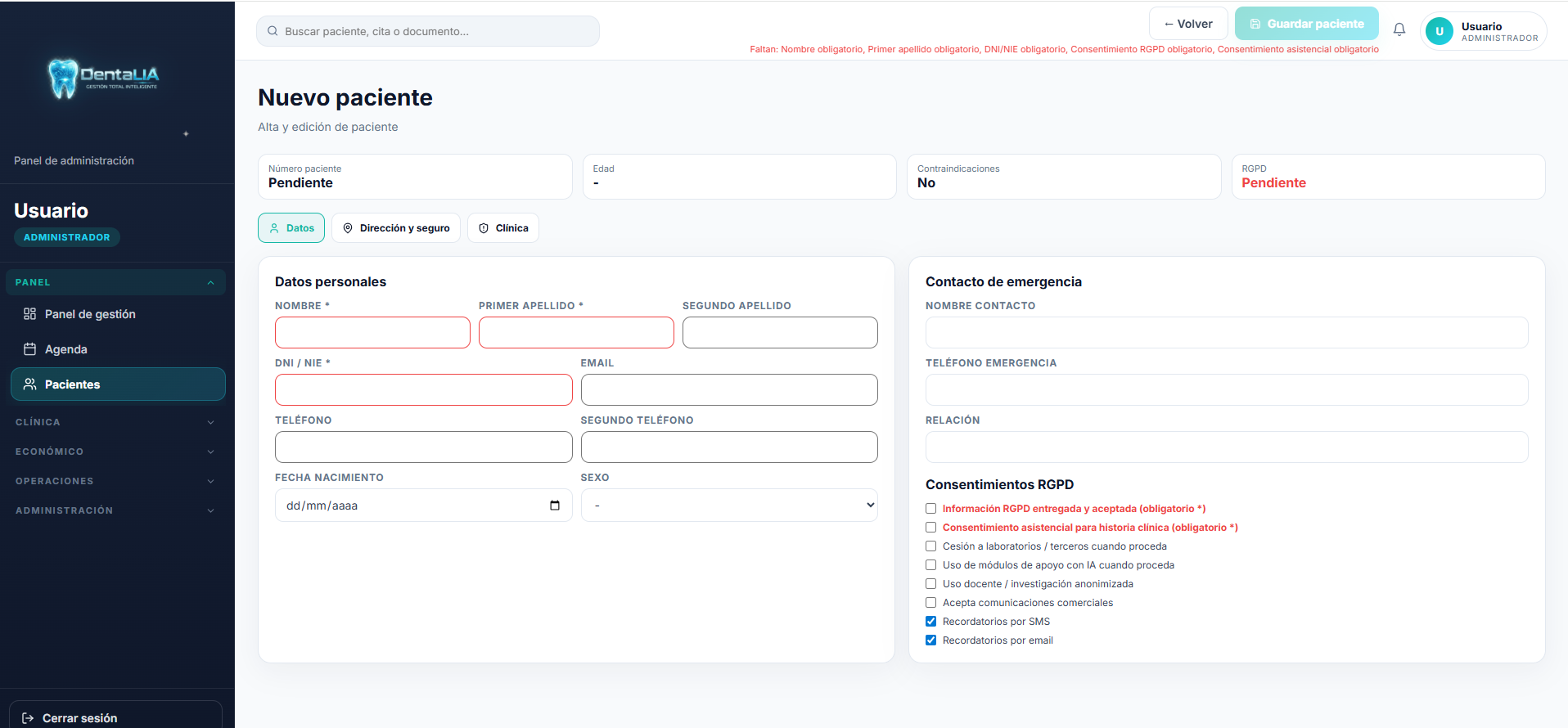1568x728 pixels.
Task: Disable Recordatorios por SMS checkbox
Action: pyautogui.click(x=930, y=622)
